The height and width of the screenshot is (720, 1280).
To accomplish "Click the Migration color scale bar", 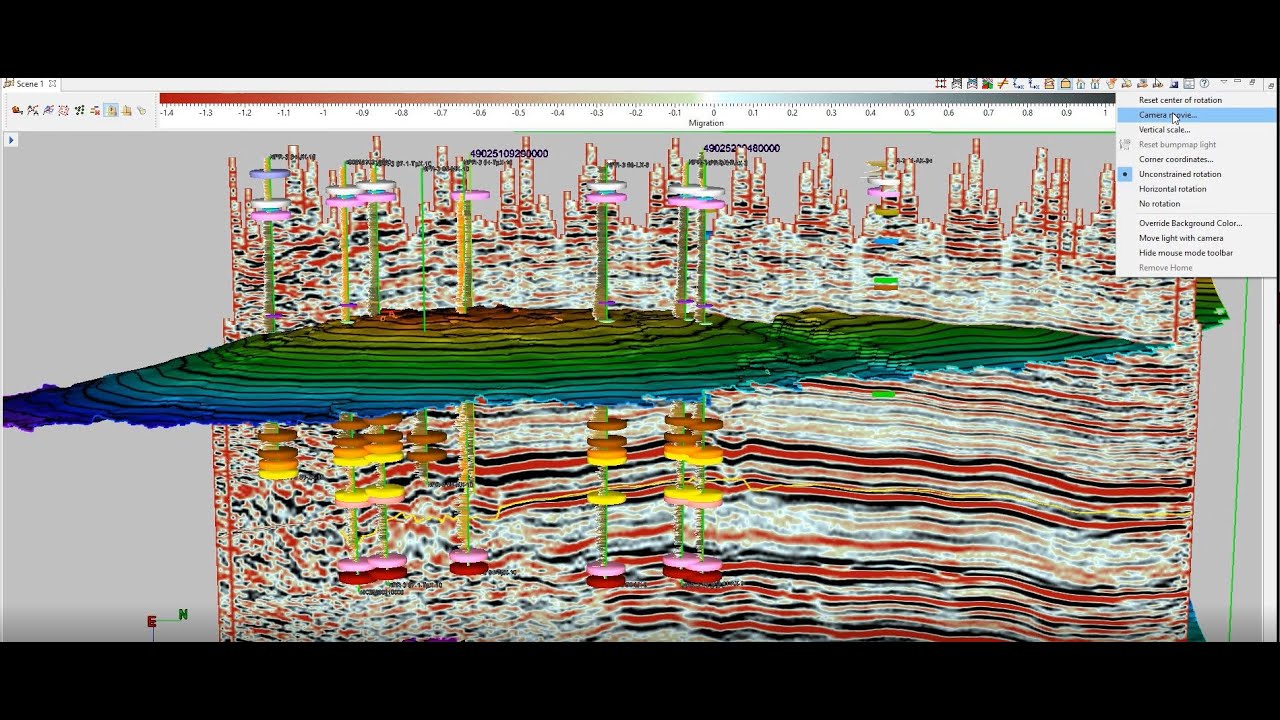I will [636, 99].
